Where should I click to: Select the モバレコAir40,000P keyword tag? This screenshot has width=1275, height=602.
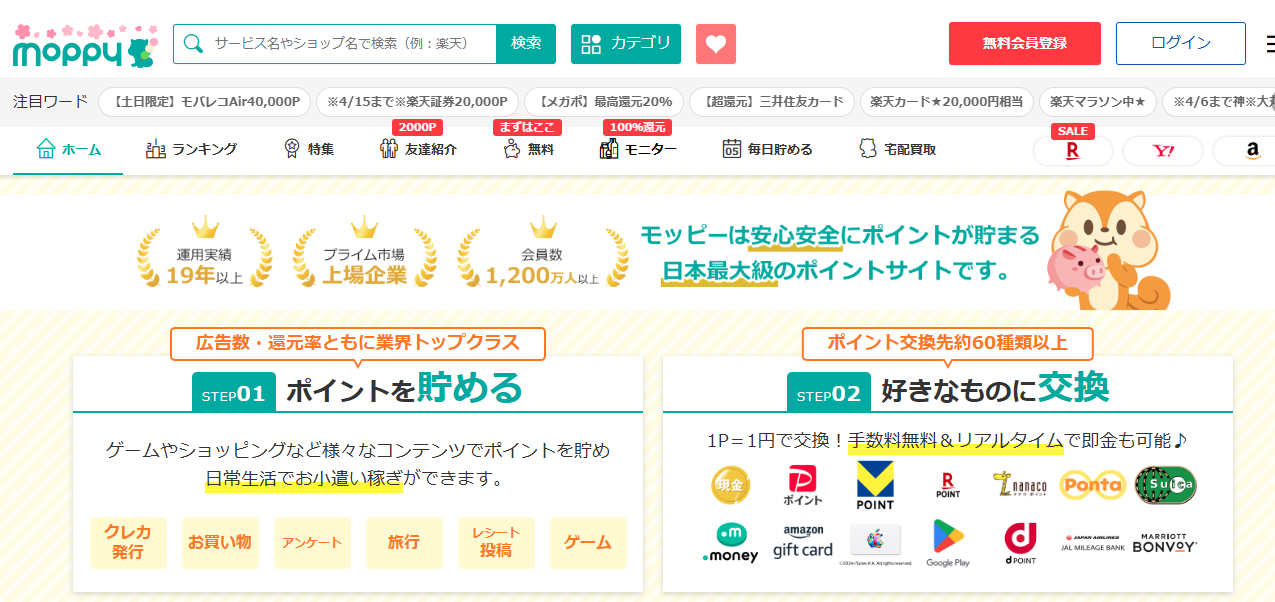click(x=205, y=102)
